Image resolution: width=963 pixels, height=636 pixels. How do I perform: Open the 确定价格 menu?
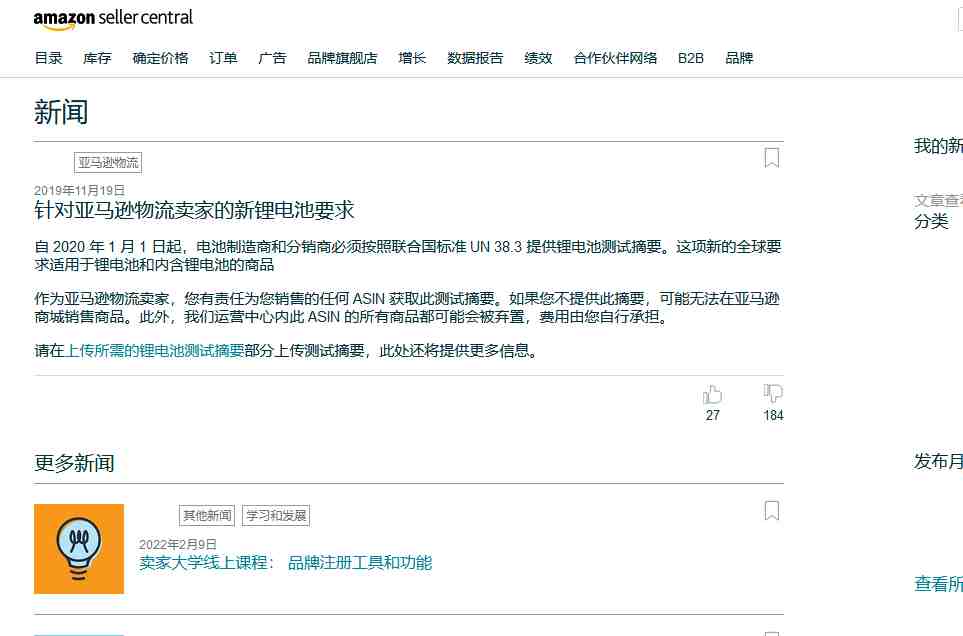pos(160,58)
